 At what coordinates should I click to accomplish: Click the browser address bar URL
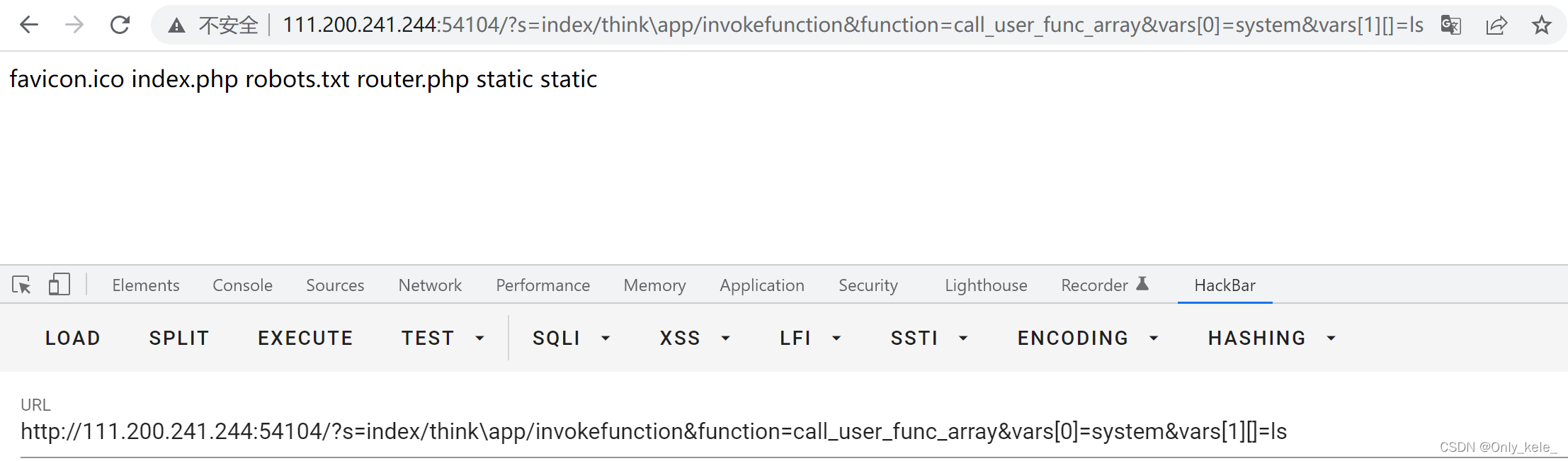pyautogui.click(x=853, y=25)
